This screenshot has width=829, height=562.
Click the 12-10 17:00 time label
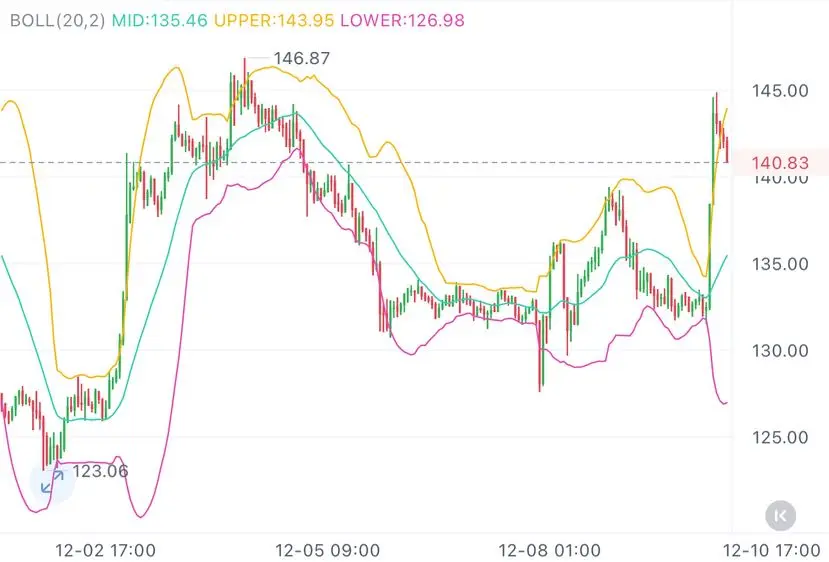click(x=771, y=550)
